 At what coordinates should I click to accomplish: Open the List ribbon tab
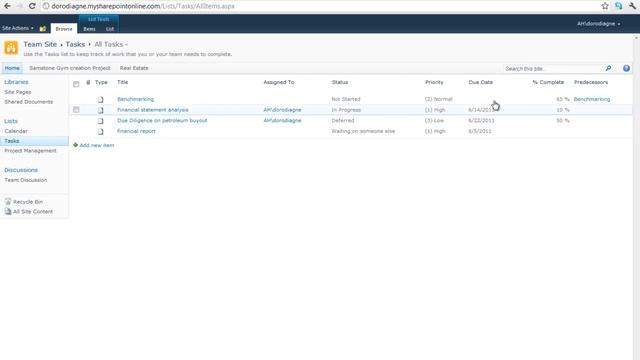point(110,29)
